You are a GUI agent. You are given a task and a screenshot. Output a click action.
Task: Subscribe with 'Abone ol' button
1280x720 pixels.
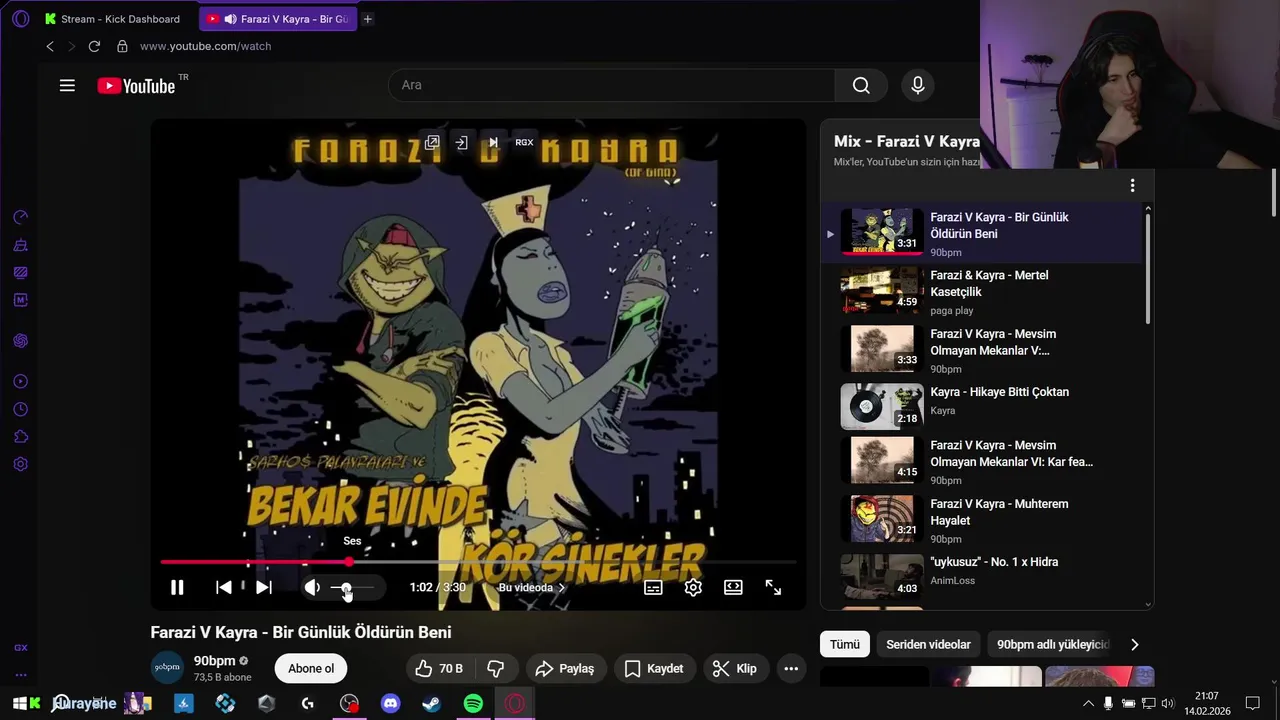coord(311,668)
